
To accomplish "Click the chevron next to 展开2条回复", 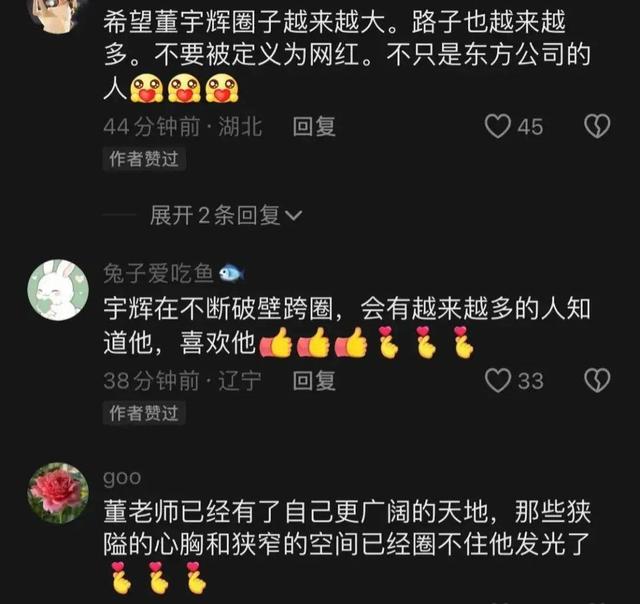I will (293, 216).
